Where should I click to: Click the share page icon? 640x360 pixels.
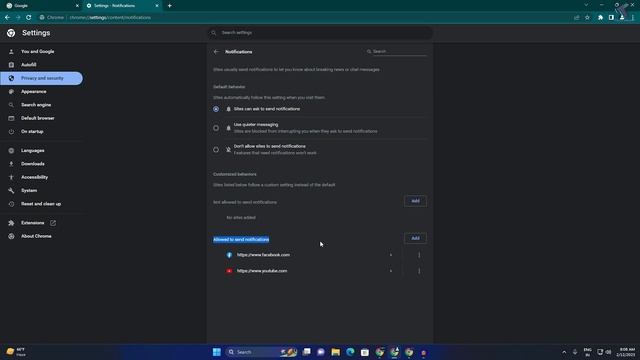click(577, 18)
